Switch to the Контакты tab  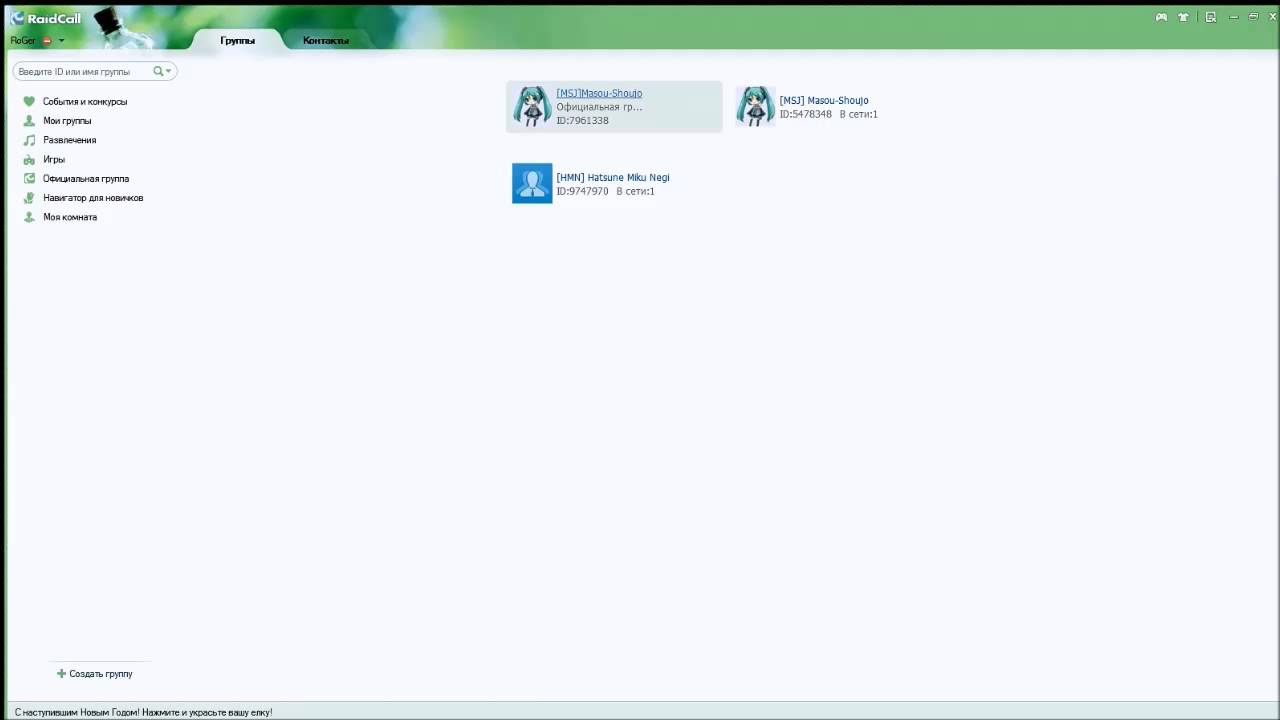click(x=326, y=40)
